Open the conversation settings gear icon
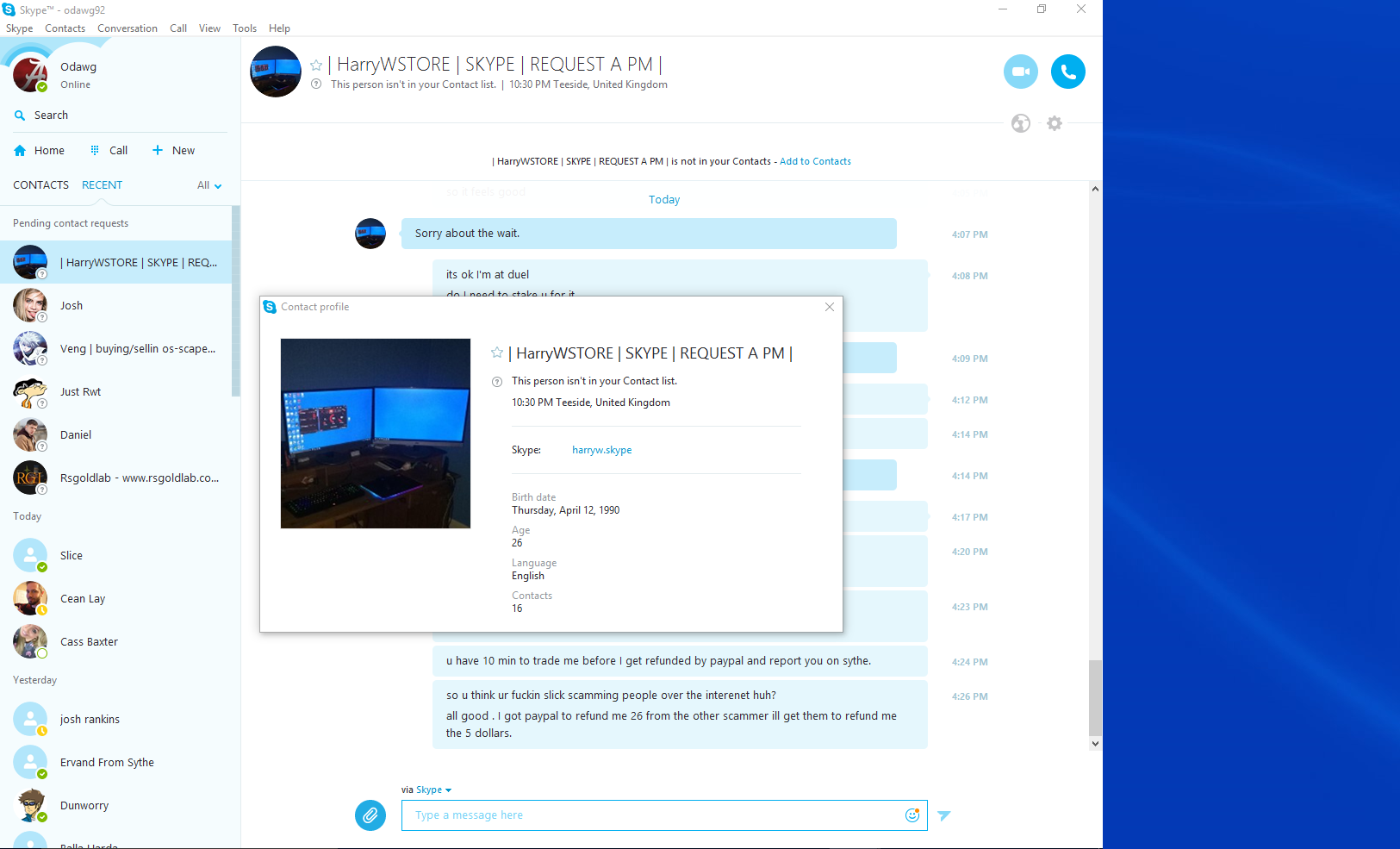The width and height of the screenshot is (1400, 849). [1055, 123]
